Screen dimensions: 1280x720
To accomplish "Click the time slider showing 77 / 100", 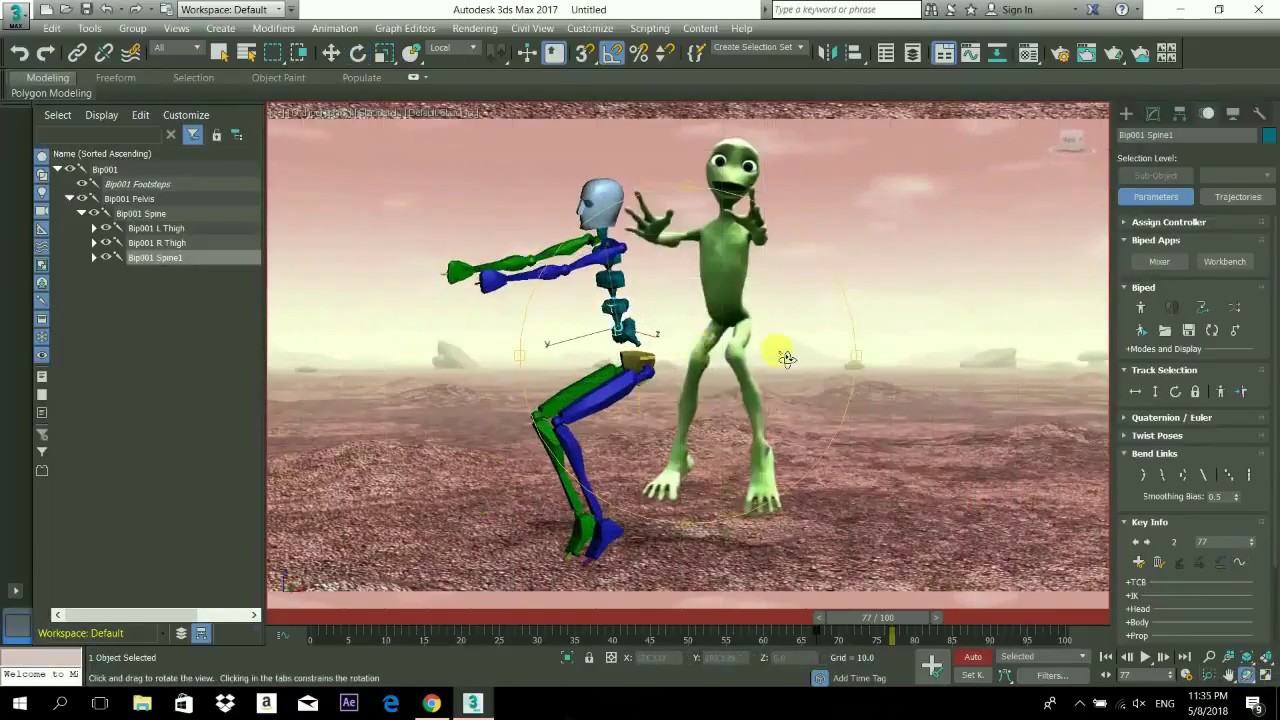I will point(878,618).
